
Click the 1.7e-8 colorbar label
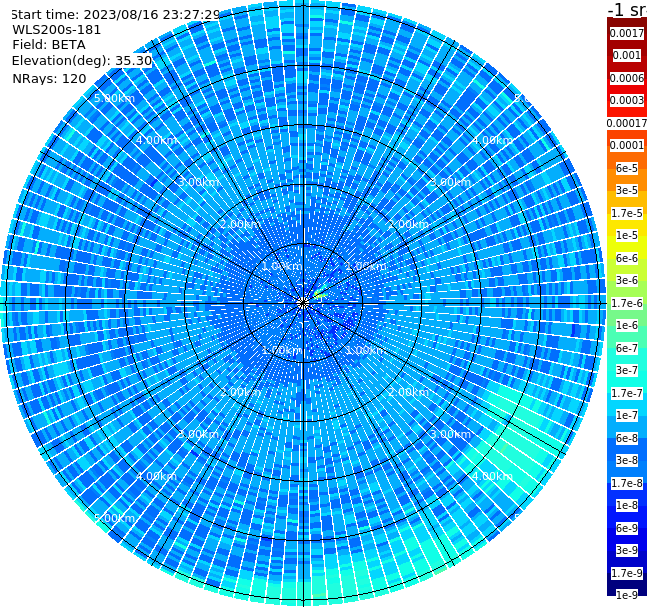(627, 483)
